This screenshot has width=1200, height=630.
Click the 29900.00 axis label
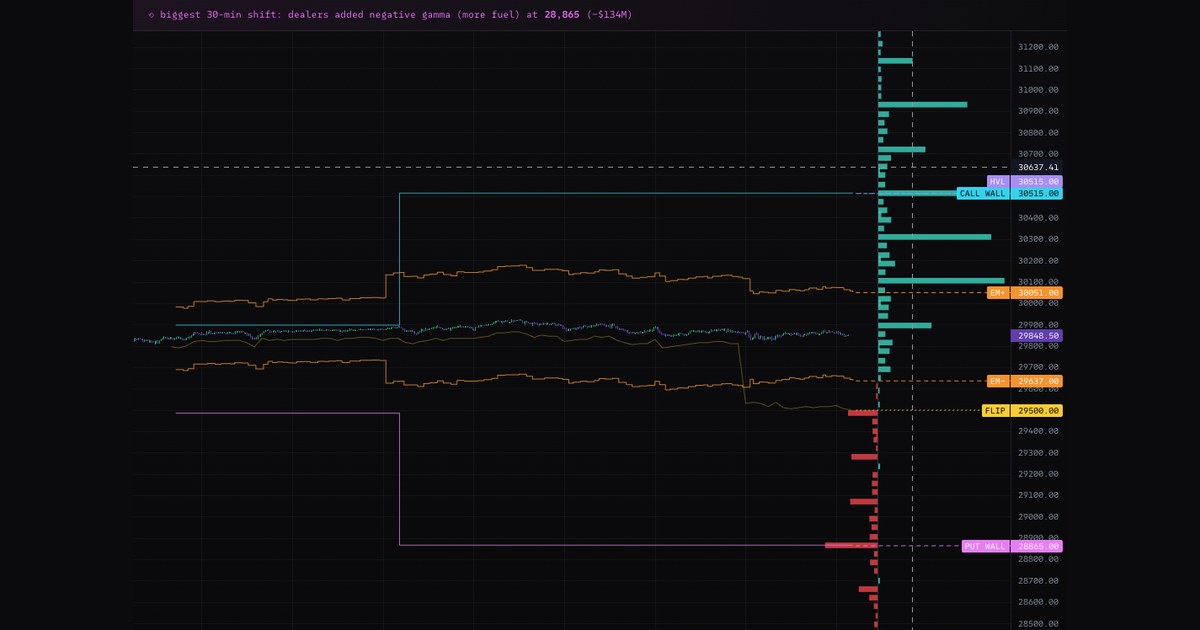pos(1038,325)
